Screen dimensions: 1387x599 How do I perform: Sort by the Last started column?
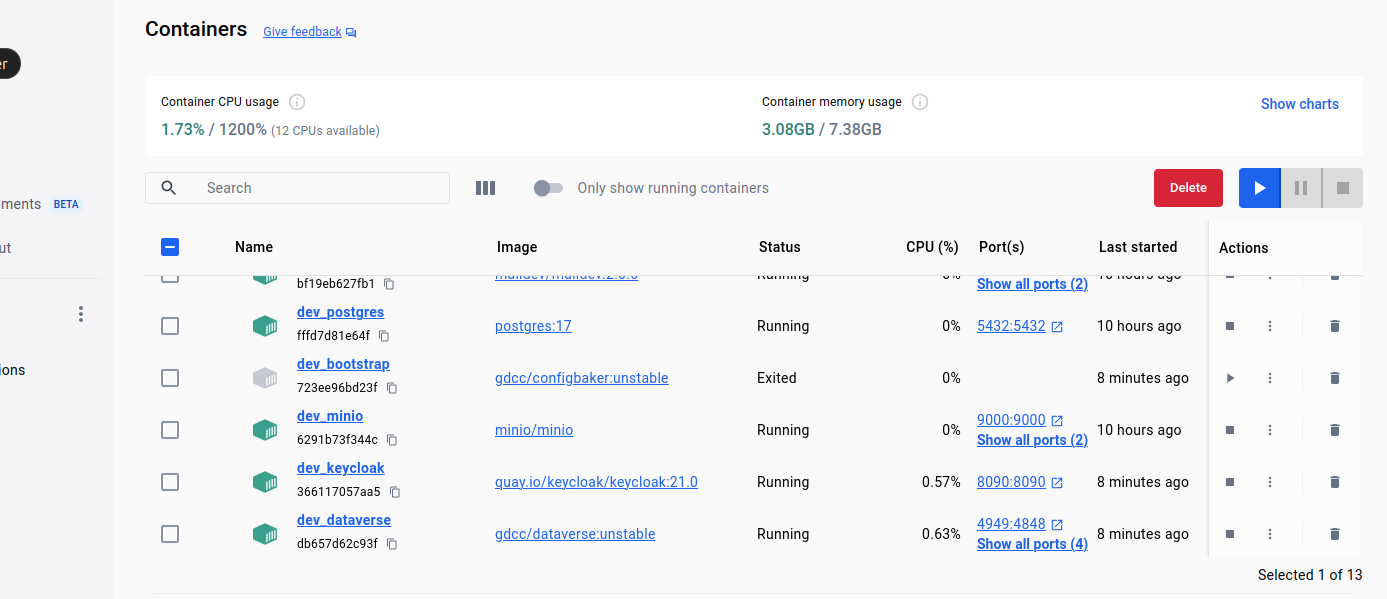(x=1137, y=247)
